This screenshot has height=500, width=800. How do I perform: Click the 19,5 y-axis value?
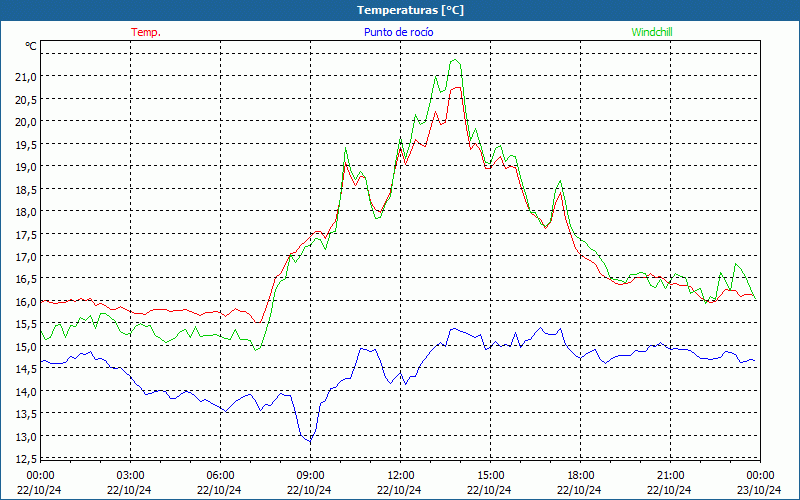[x=26, y=144]
